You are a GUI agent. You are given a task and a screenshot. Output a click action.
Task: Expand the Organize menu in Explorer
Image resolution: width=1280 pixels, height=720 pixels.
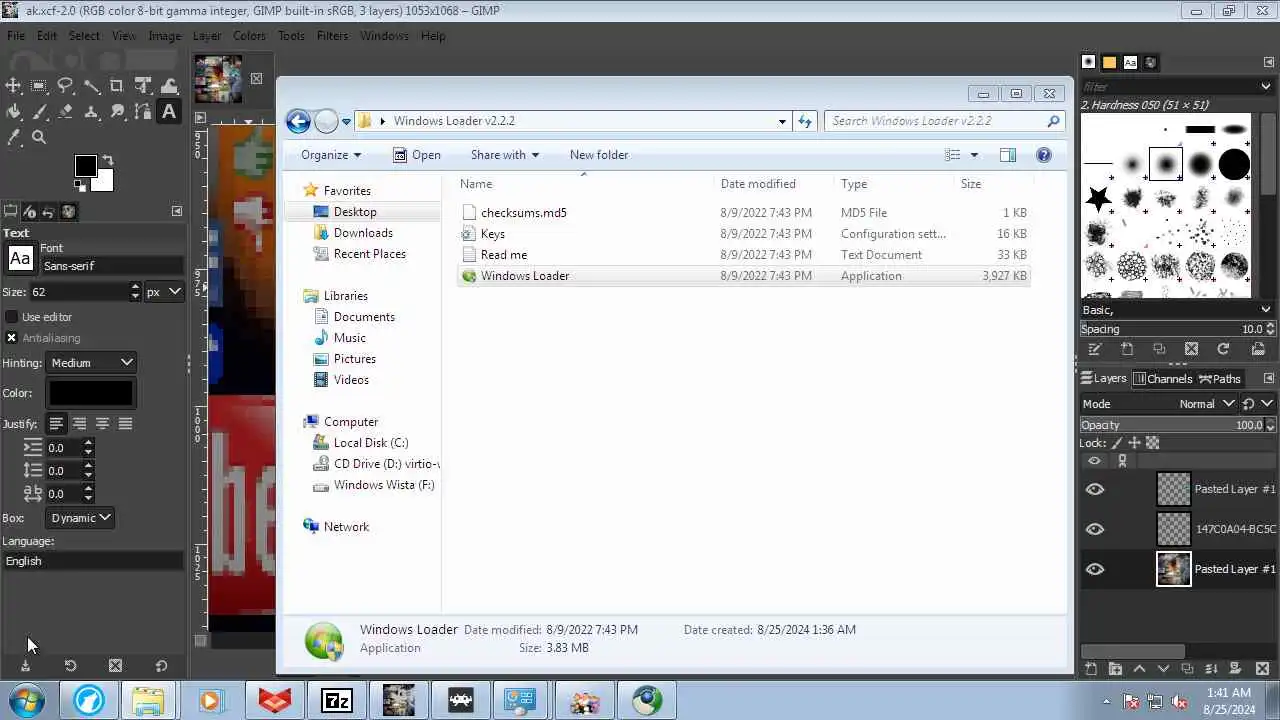click(331, 155)
